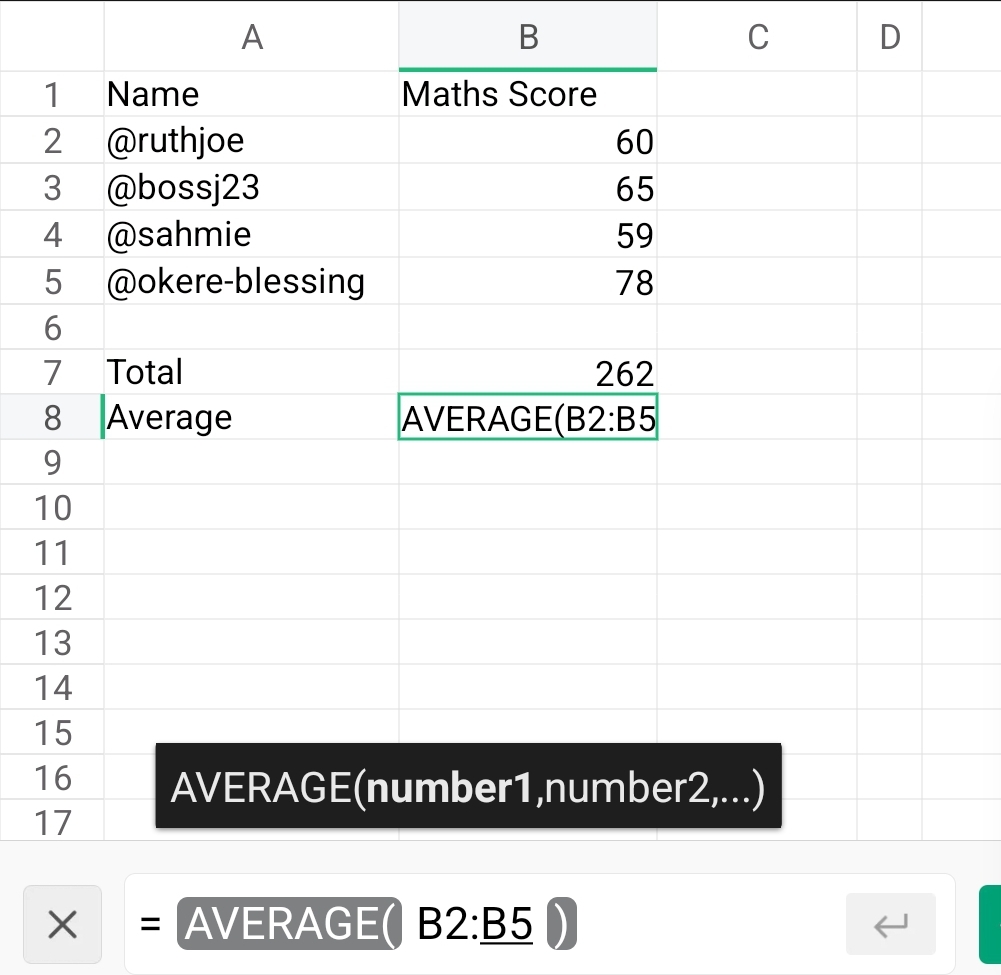The height and width of the screenshot is (975, 1001).
Task: Select column C header
Action: click(x=757, y=36)
